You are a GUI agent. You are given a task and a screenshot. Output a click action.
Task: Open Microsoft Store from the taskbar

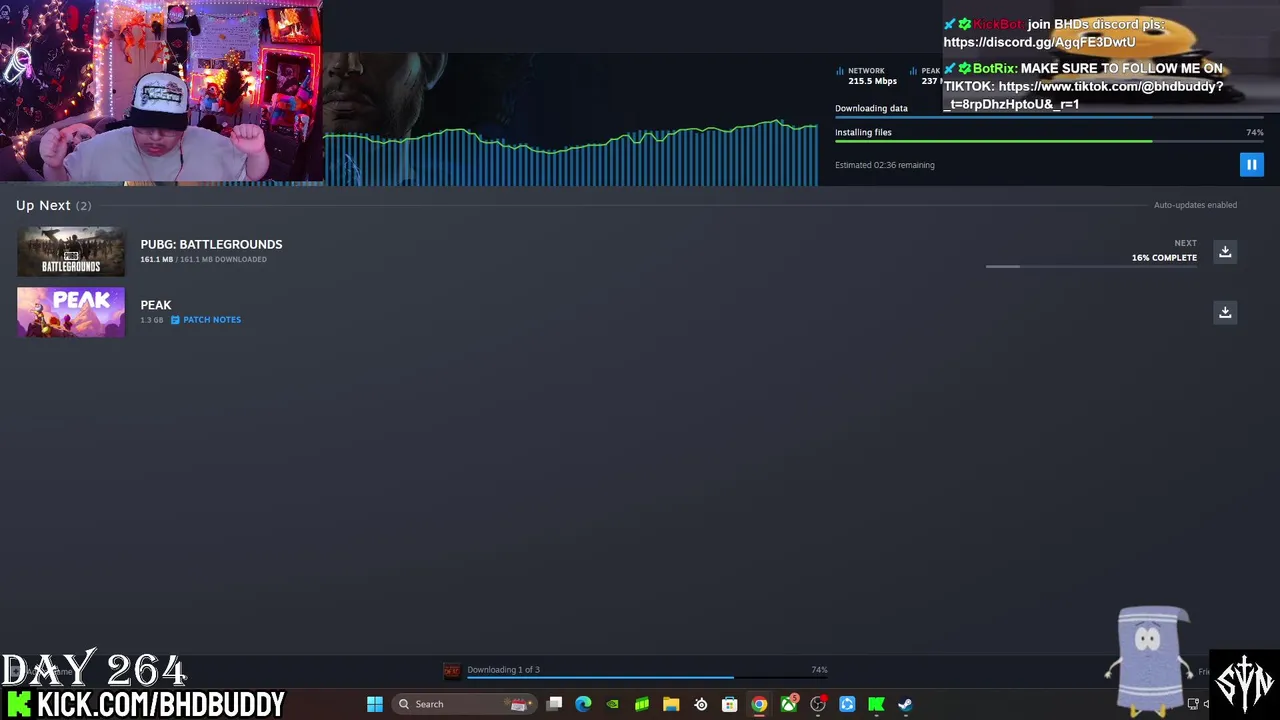pos(730,704)
